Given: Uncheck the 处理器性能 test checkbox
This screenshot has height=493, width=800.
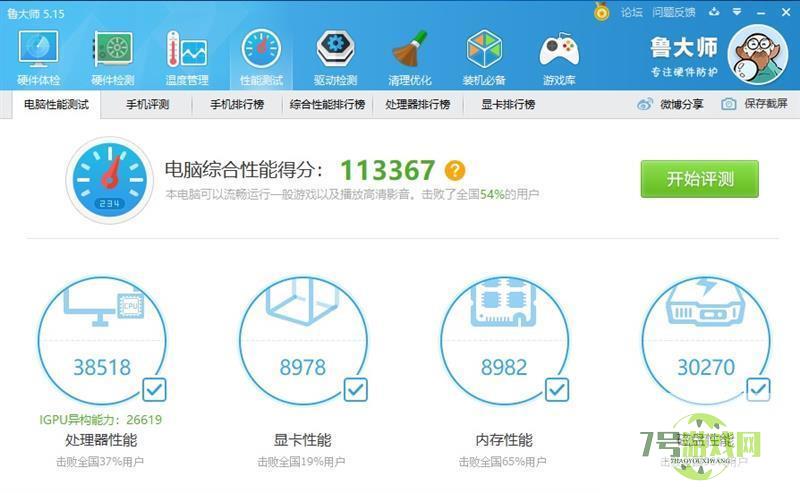Looking at the screenshot, I should pyautogui.click(x=154, y=390).
